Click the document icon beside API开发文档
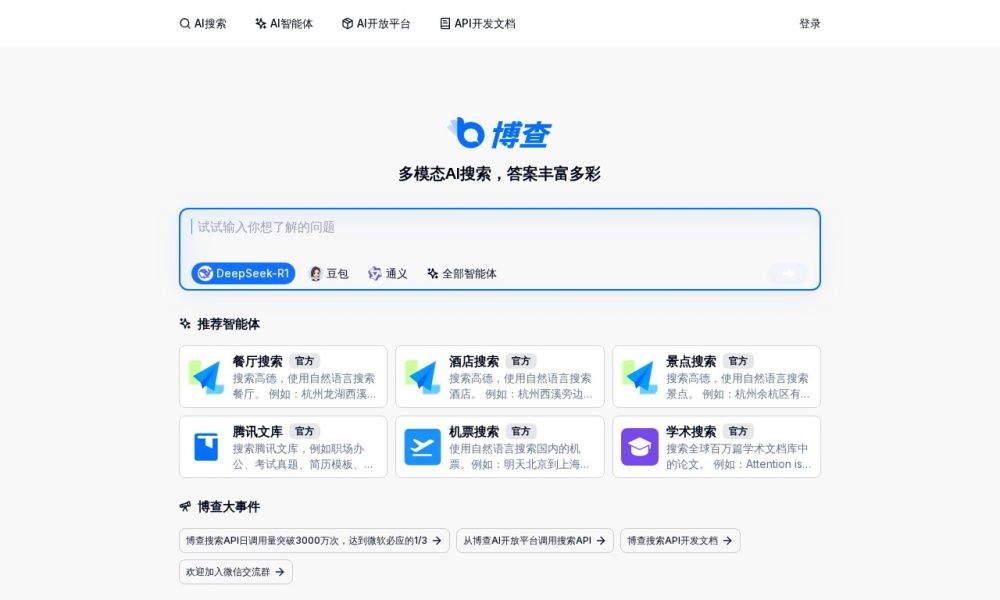1000x600 pixels. coord(445,24)
